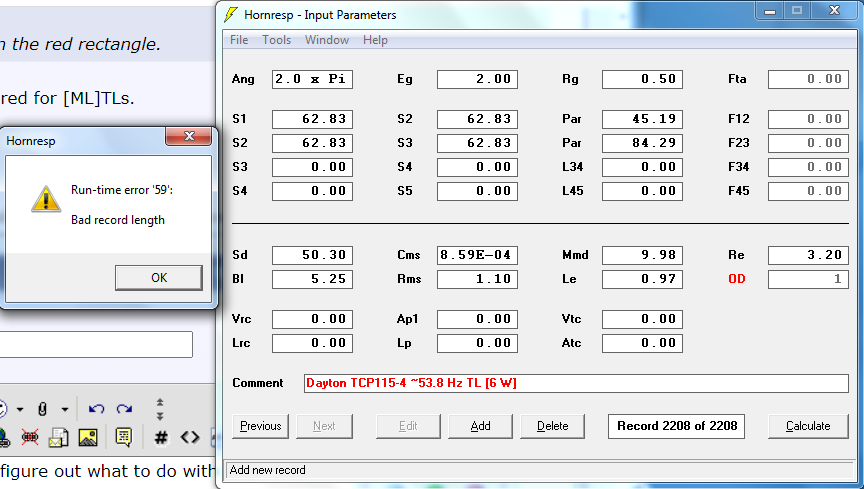Click the warning triangle icon in error dialog
864x489 pixels.
coord(46,199)
